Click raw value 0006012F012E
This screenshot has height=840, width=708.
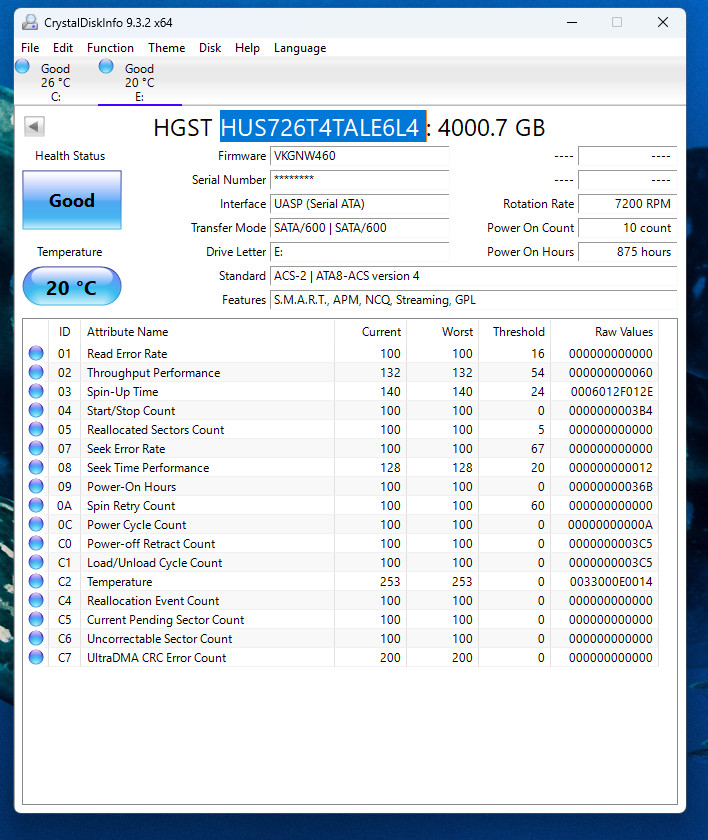(x=612, y=392)
